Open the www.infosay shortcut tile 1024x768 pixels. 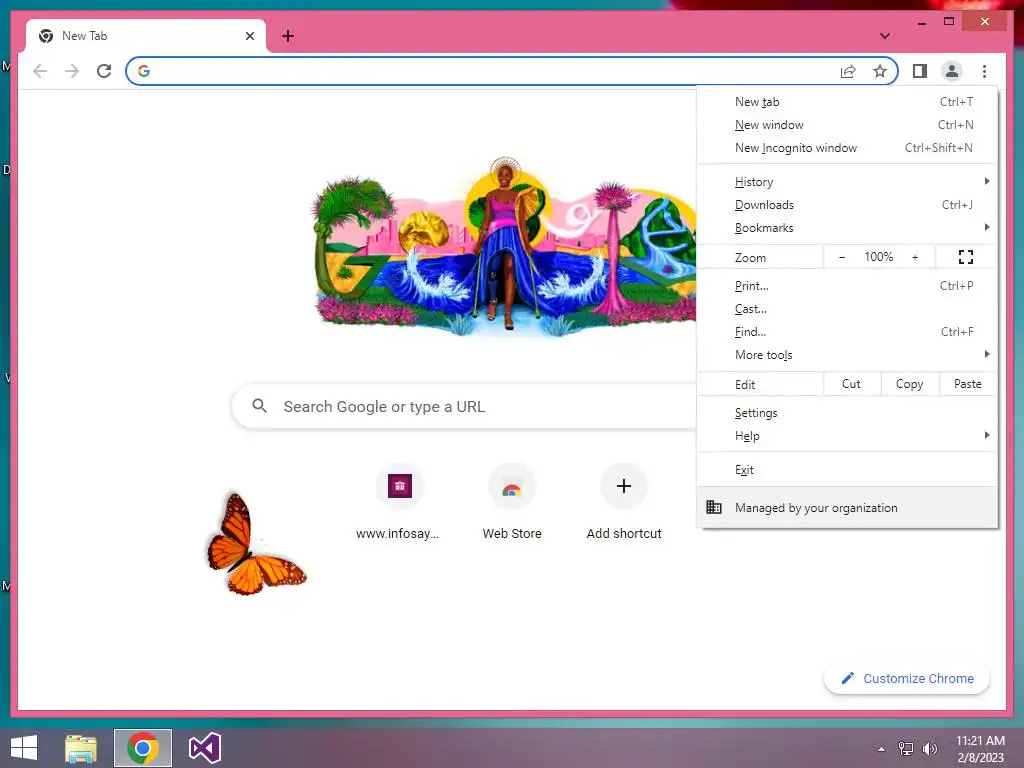point(399,504)
